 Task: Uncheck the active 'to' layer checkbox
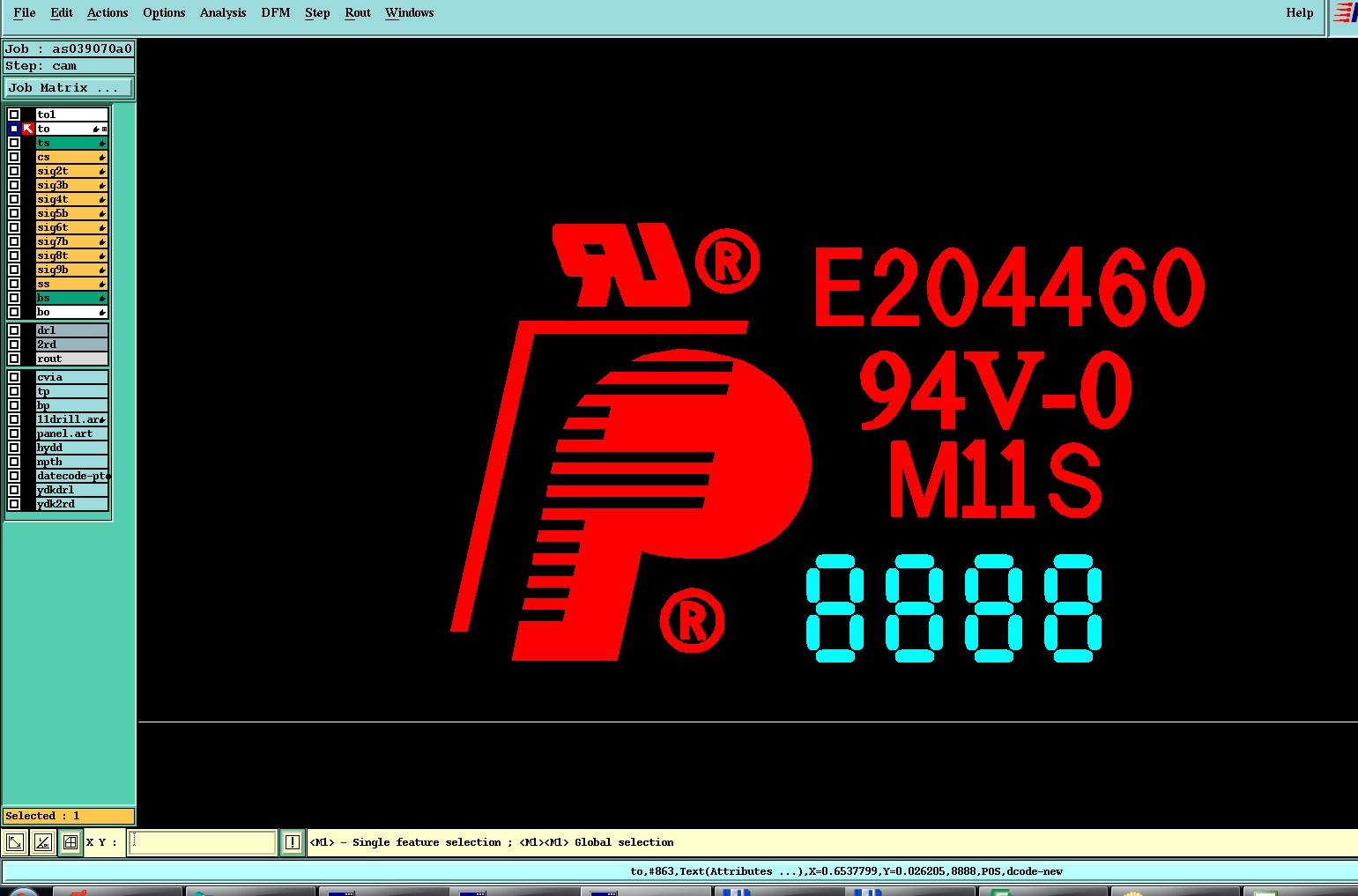coord(14,129)
